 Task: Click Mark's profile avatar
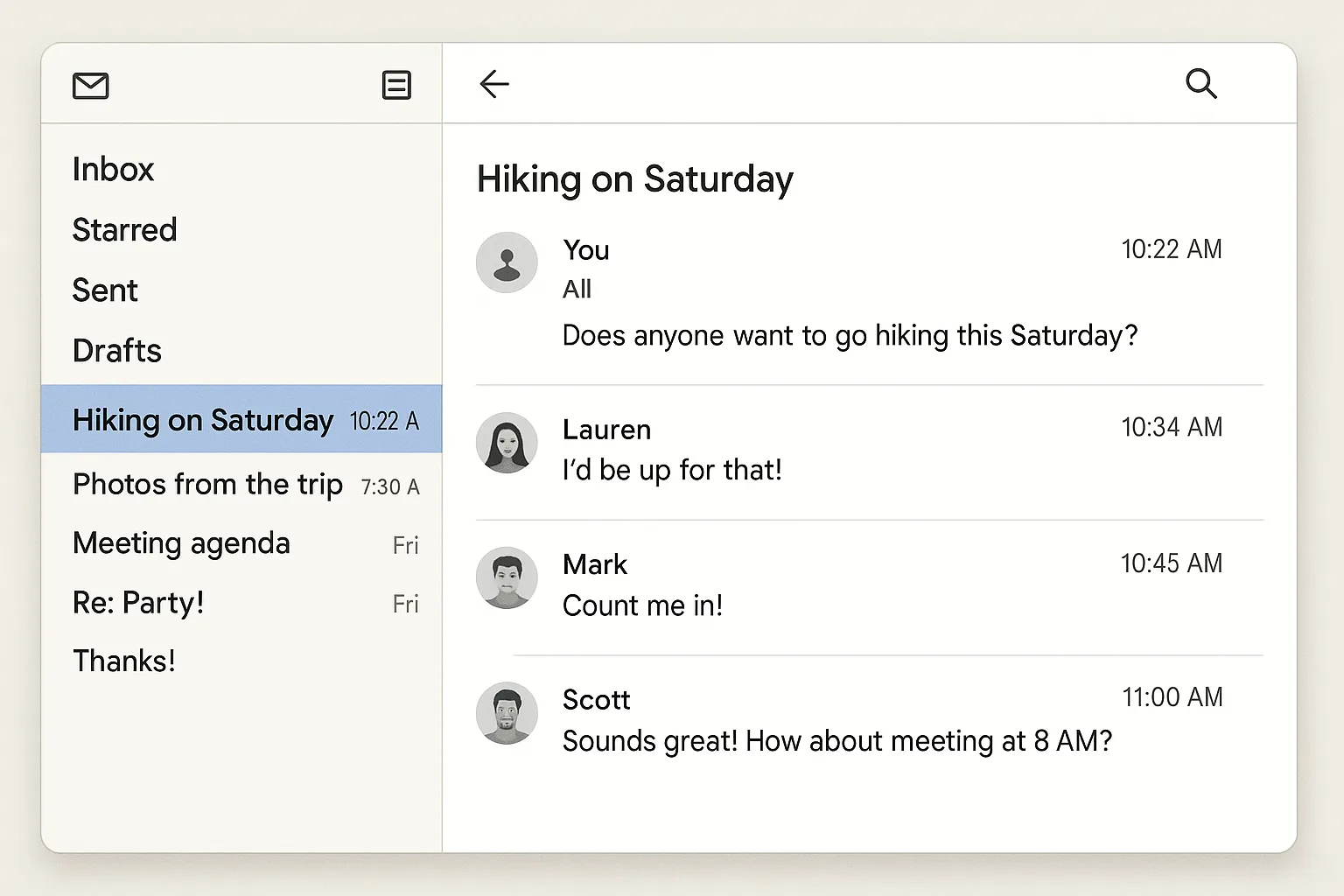tap(507, 577)
